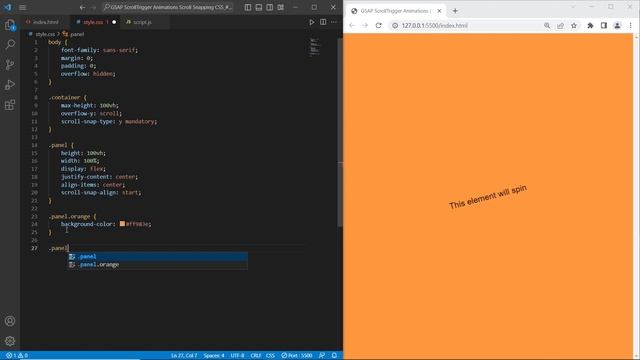Open the Run and Debug view

[x=10, y=84]
